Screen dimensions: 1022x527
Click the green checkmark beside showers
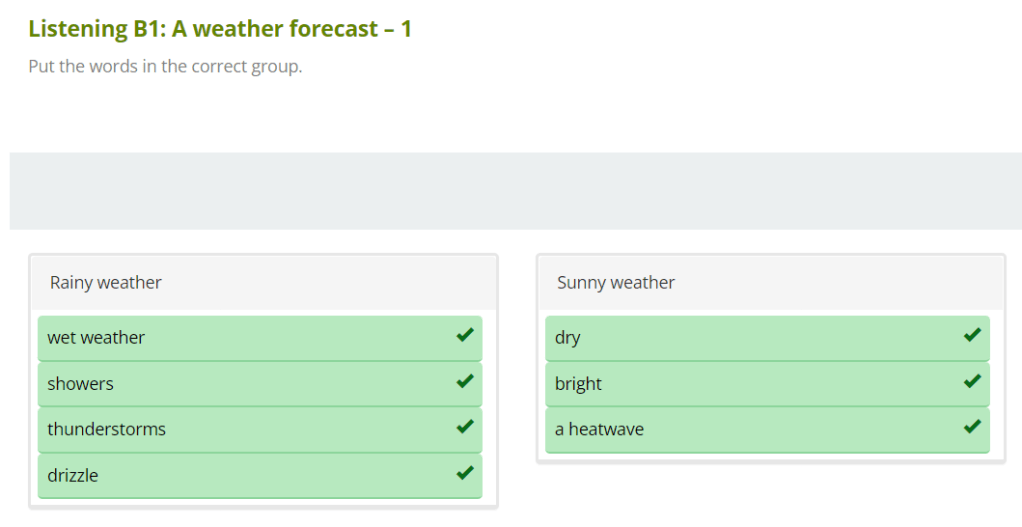coord(464,381)
